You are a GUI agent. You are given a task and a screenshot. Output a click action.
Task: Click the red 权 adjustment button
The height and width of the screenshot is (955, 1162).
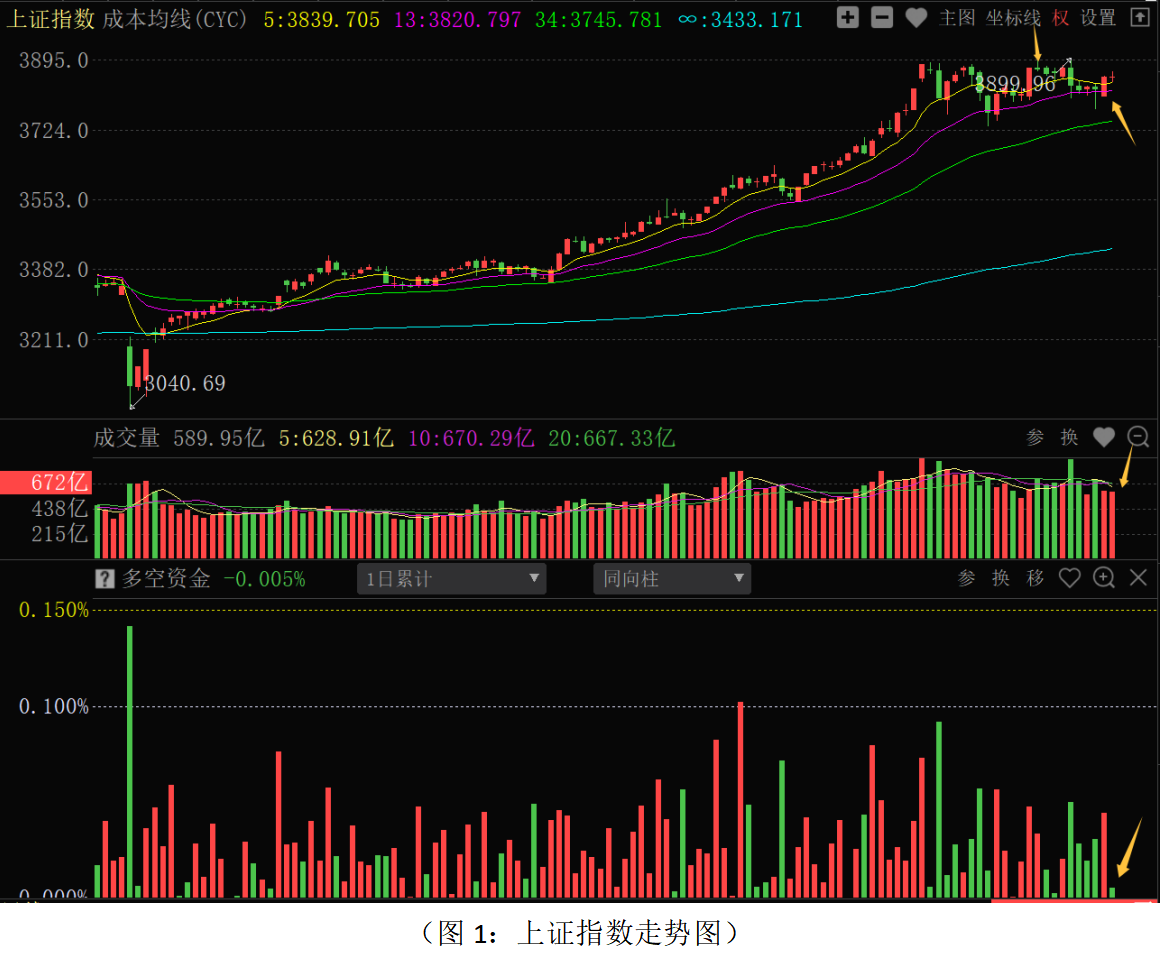coord(1060,18)
